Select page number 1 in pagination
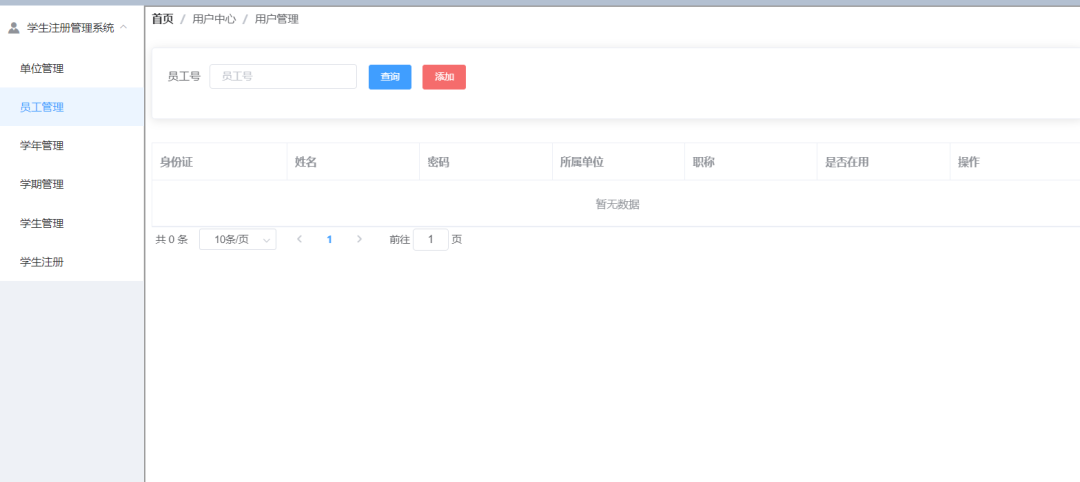Viewport: 1080px width, 482px height. click(x=329, y=240)
